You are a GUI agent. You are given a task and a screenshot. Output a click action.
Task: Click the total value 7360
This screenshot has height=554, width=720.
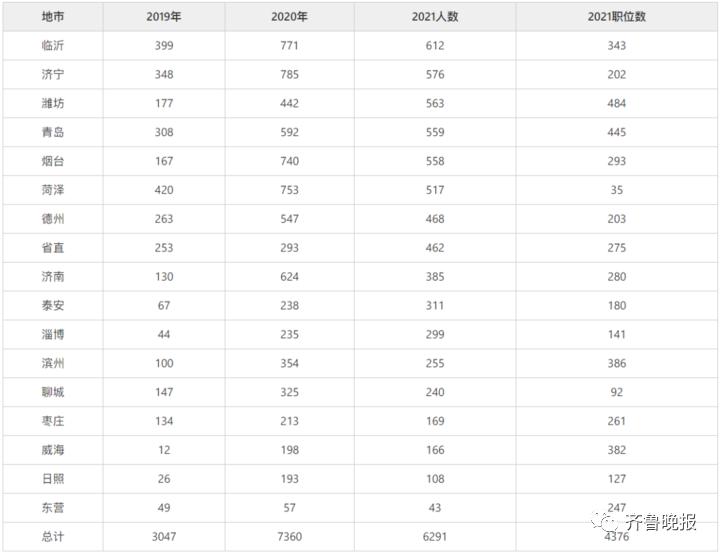coord(289,537)
